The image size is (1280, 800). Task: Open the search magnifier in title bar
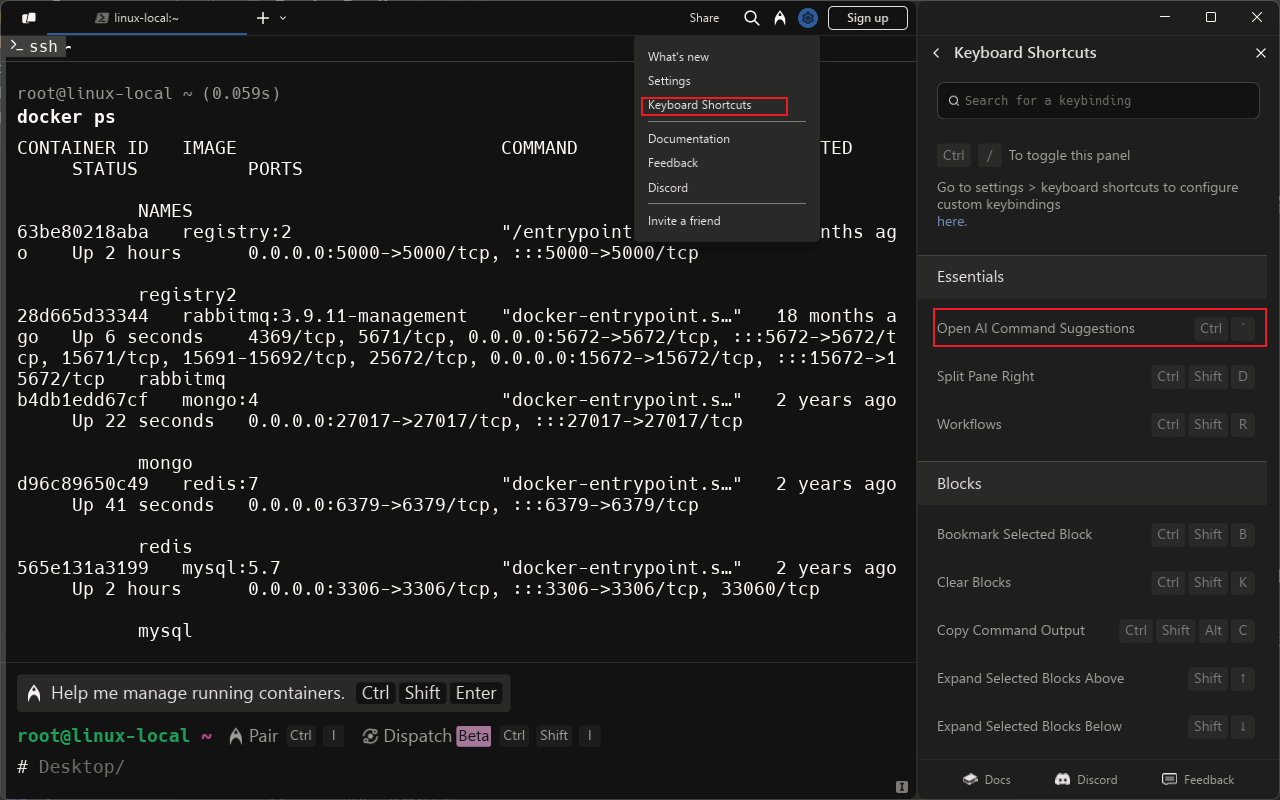pos(752,18)
